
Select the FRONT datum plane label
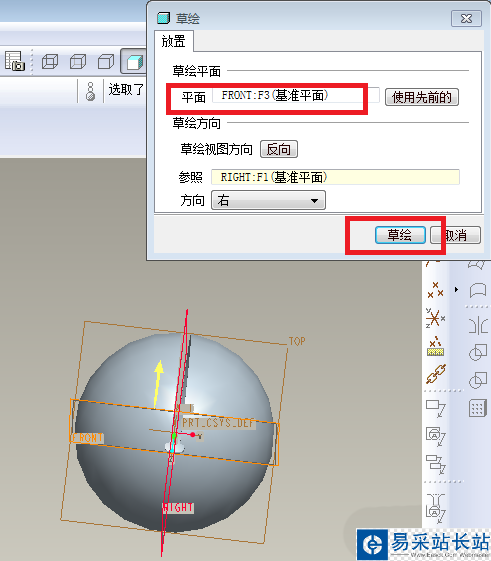pyautogui.click(x=87, y=438)
